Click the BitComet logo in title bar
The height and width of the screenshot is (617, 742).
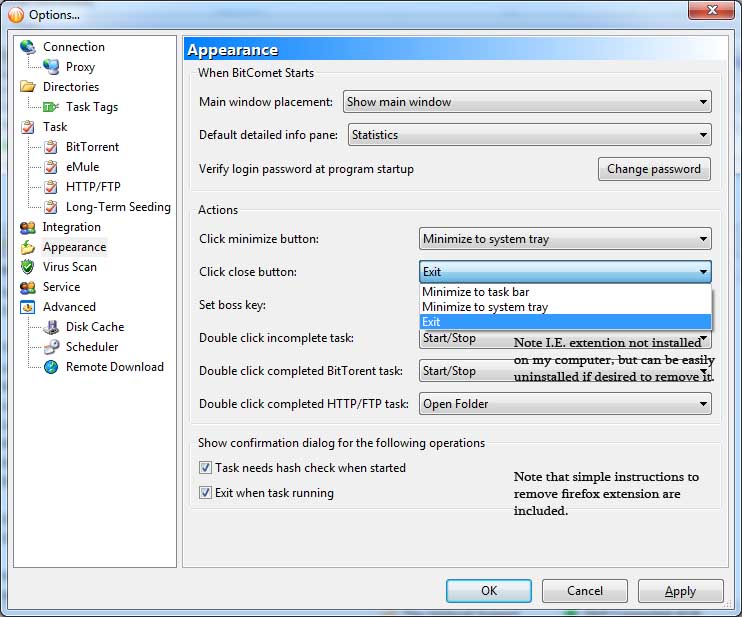click(16, 15)
